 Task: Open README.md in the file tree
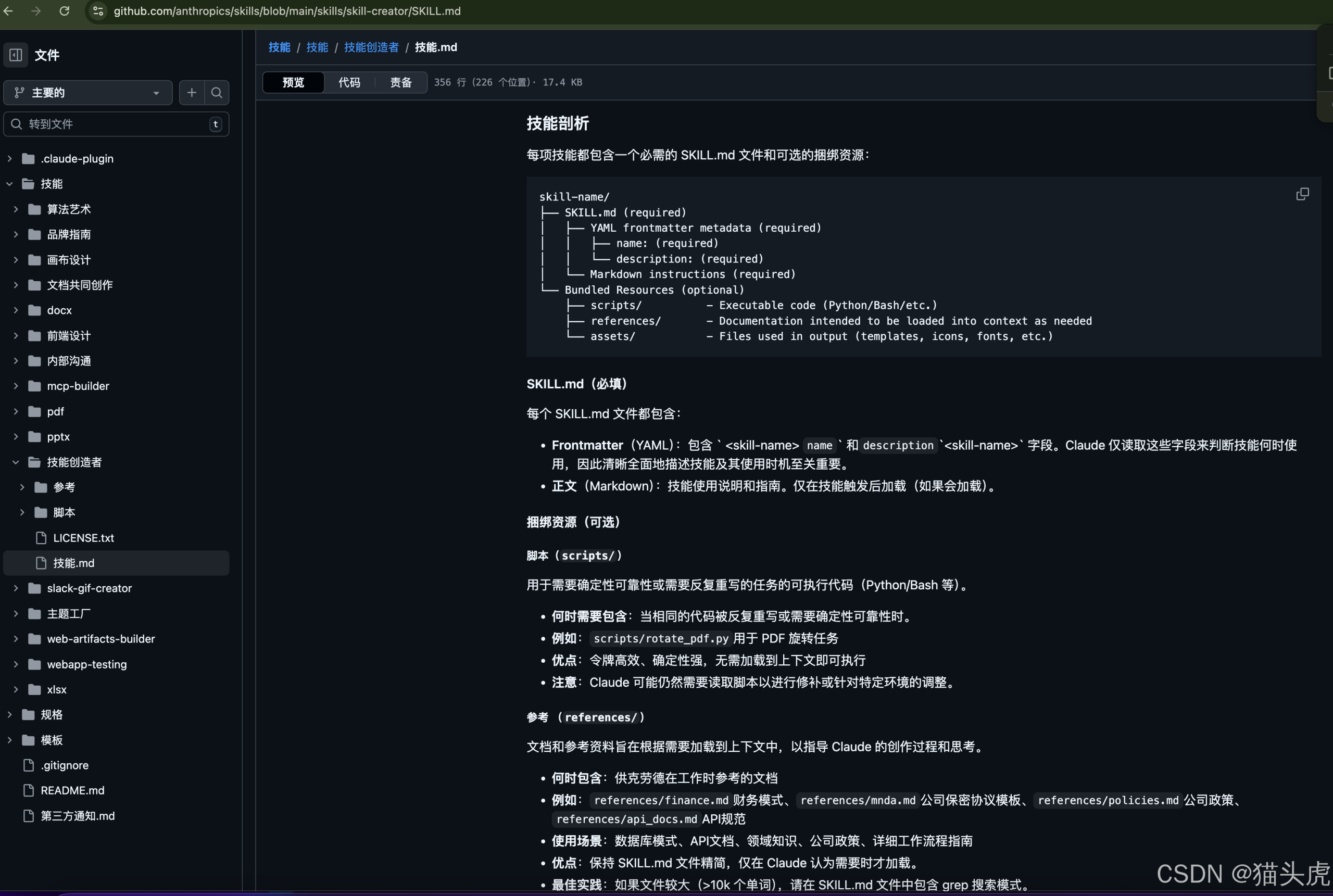(72, 790)
